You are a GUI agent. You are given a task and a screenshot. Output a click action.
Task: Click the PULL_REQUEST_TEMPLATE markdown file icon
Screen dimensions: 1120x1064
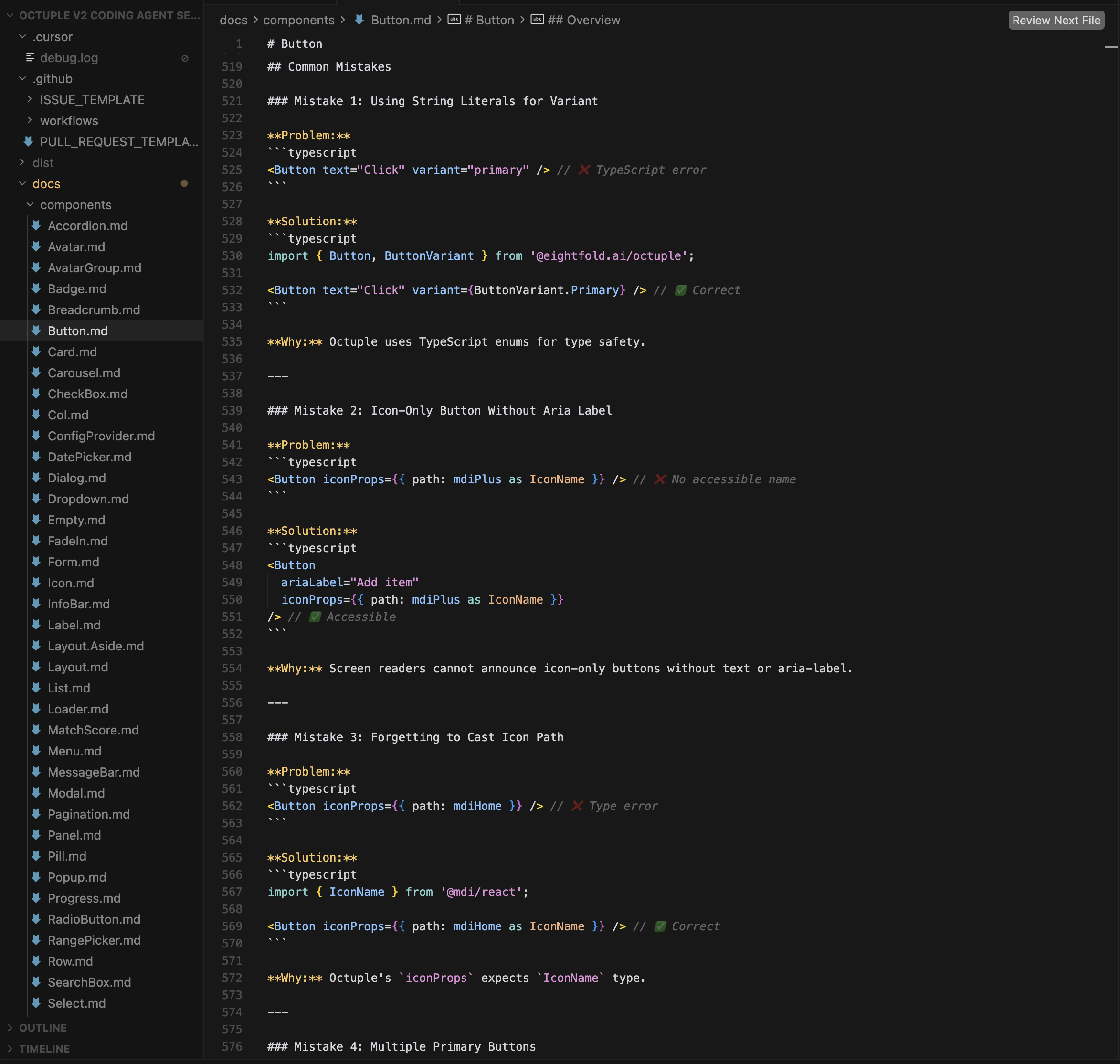coord(28,141)
